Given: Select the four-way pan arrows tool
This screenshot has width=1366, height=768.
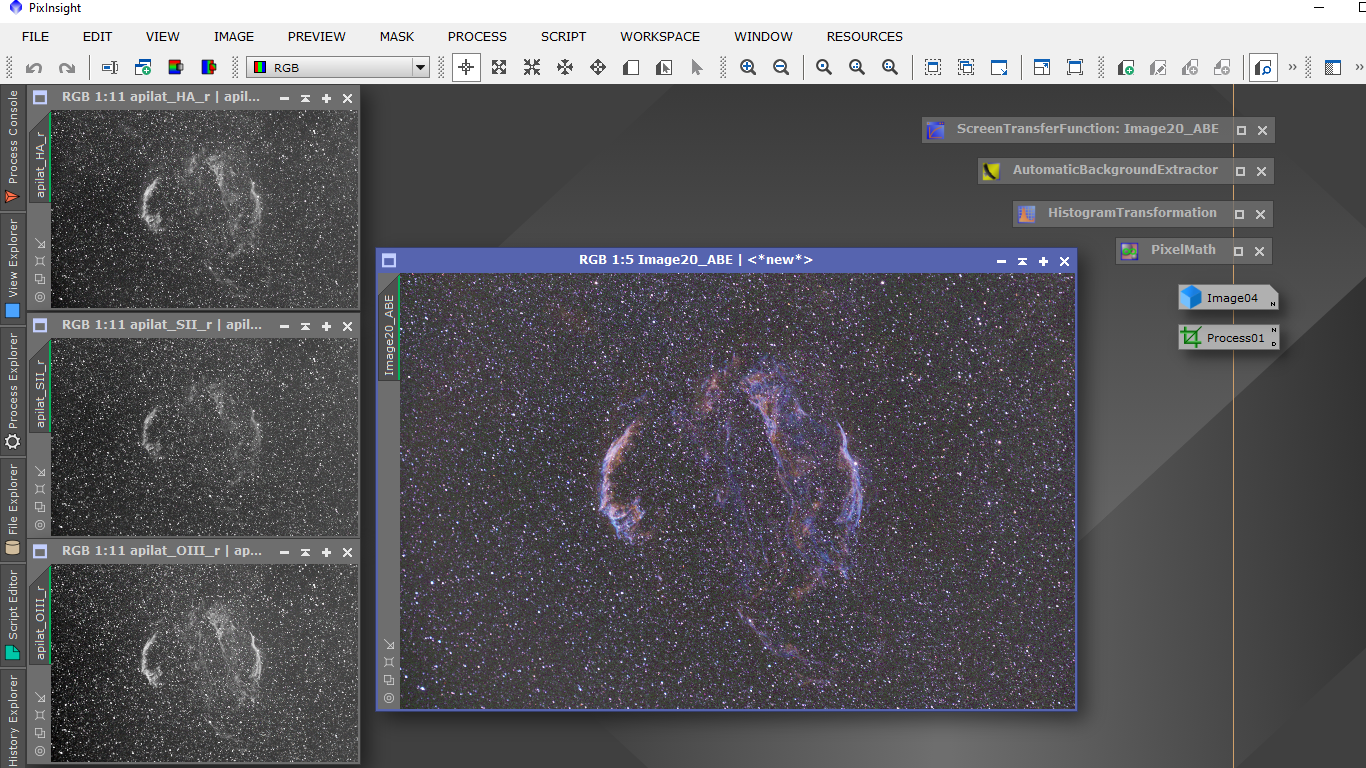Looking at the screenshot, I should 598,68.
